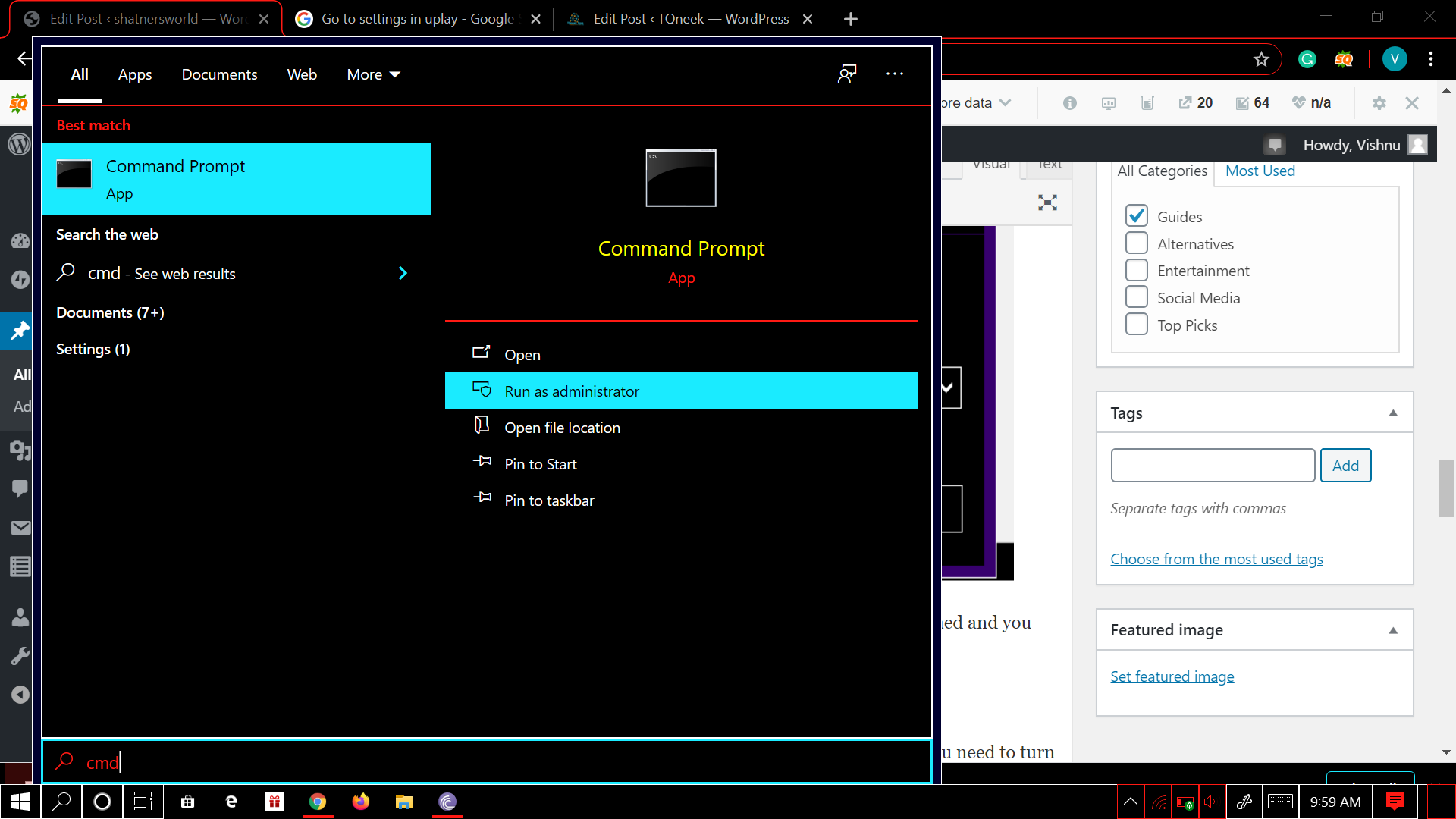The height and width of the screenshot is (819, 1456).
Task: Open new browser tab
Action: (851, 19)
